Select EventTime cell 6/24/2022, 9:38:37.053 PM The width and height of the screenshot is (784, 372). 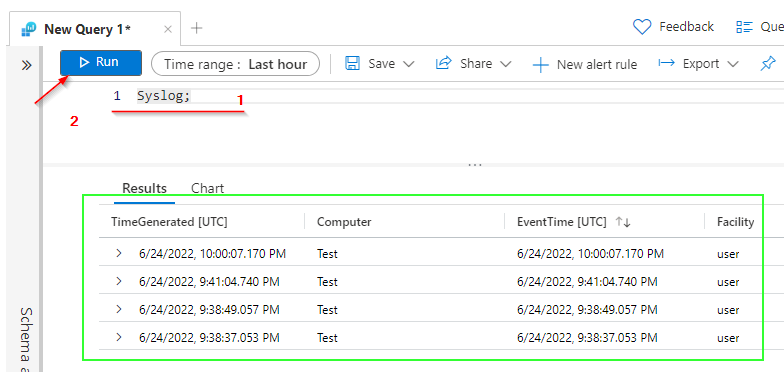587,338
